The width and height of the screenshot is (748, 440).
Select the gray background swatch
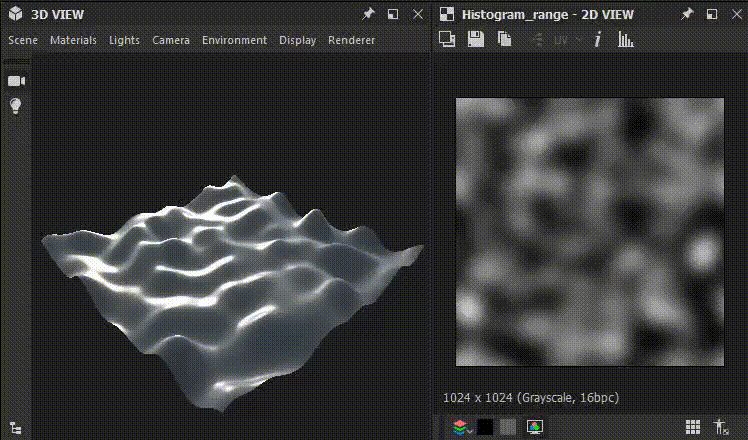click(x=508, y=427)
